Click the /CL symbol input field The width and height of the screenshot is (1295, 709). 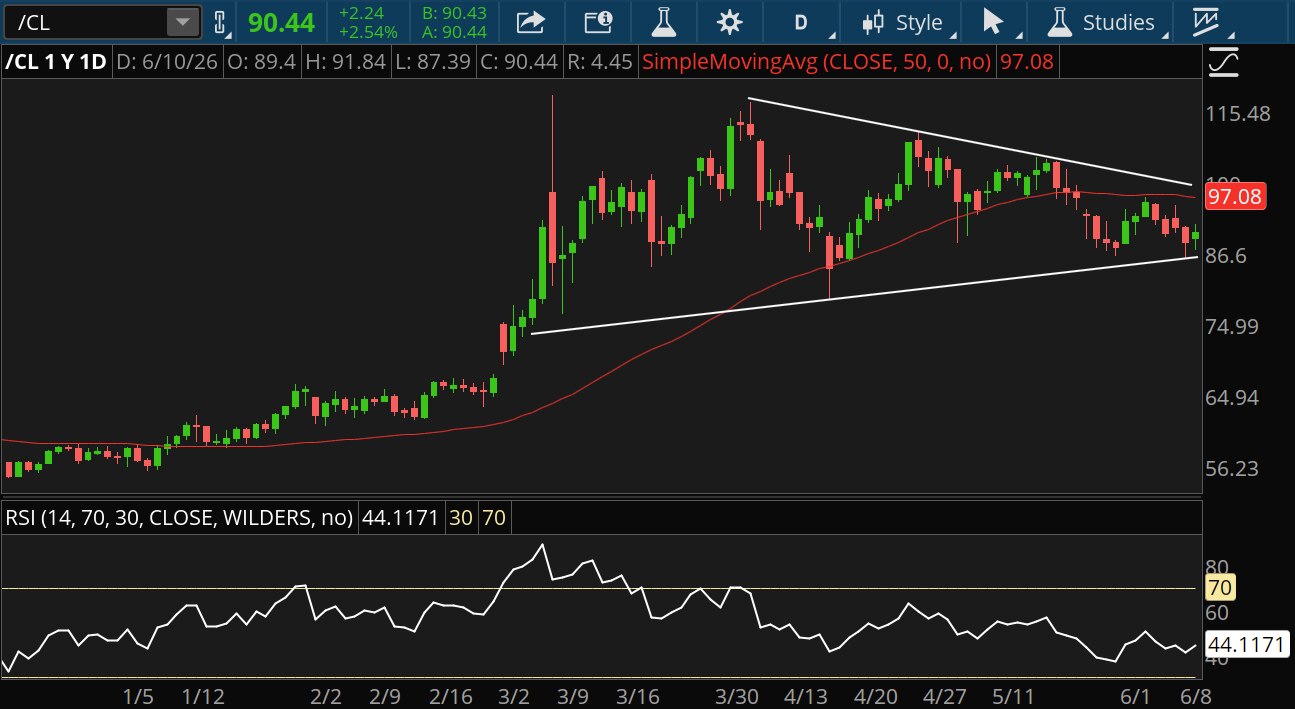[84, 21]
